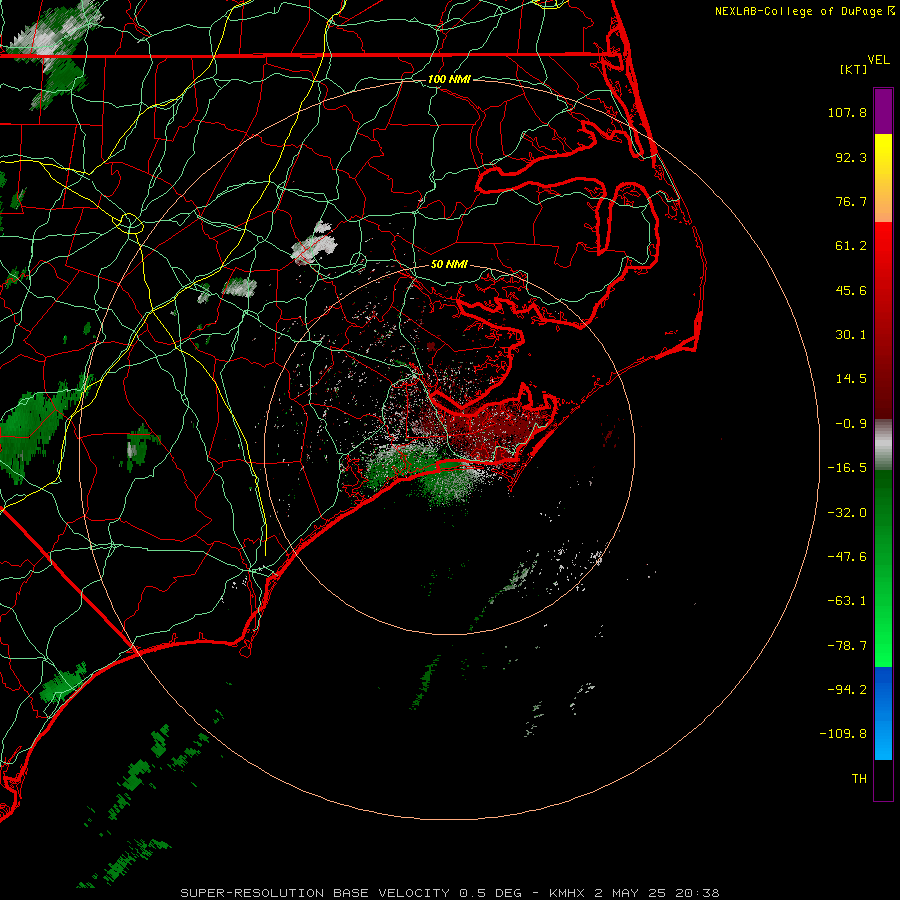Select the 14.5 velocity scale value
The height and width of the screenshot is (900, 900).
point(851,379)
